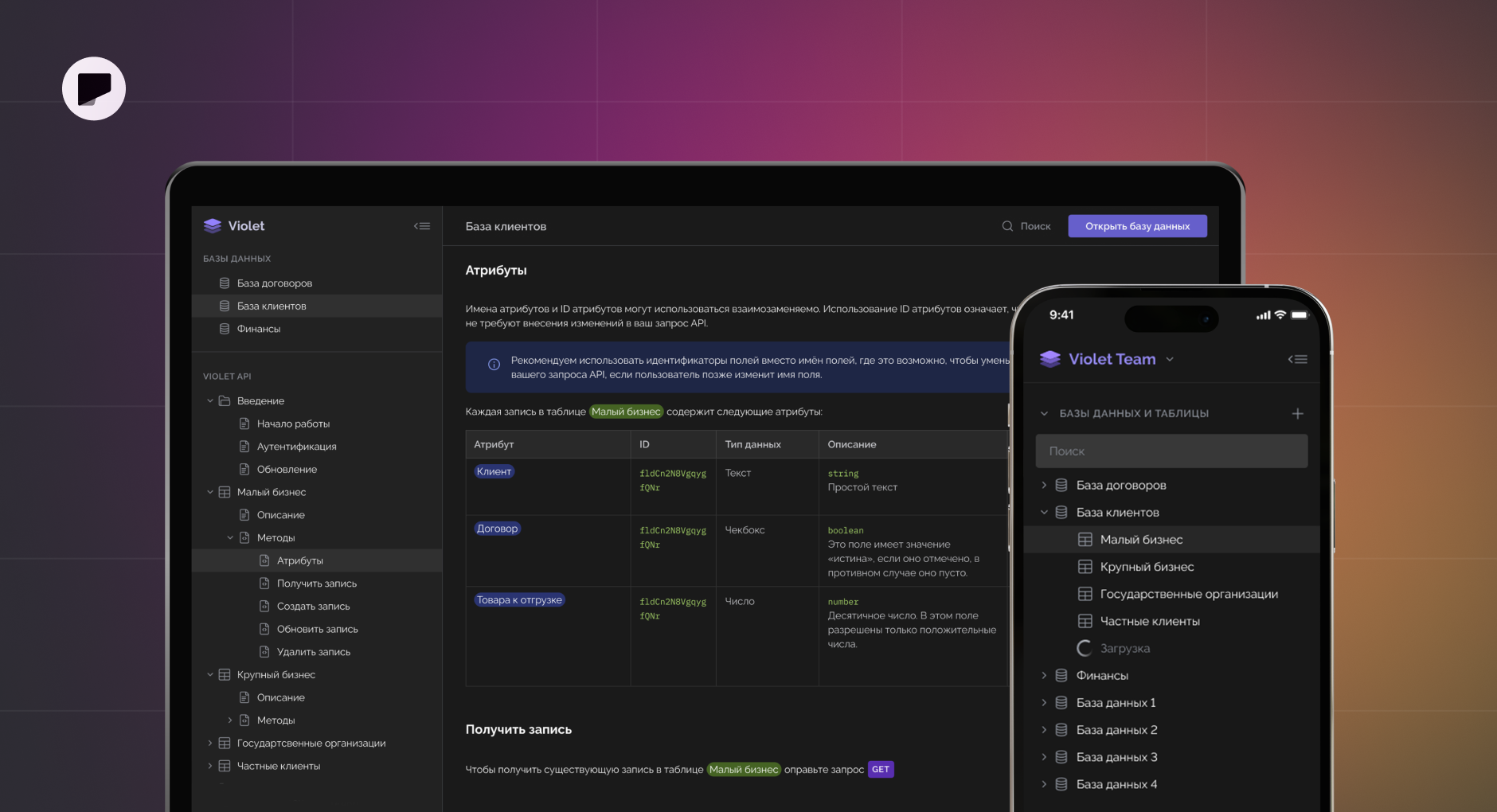Screen dimensions: 1497x812
Task: Click the database icon beside База договоров in desktop sidebar
Action: pos(225,283)
